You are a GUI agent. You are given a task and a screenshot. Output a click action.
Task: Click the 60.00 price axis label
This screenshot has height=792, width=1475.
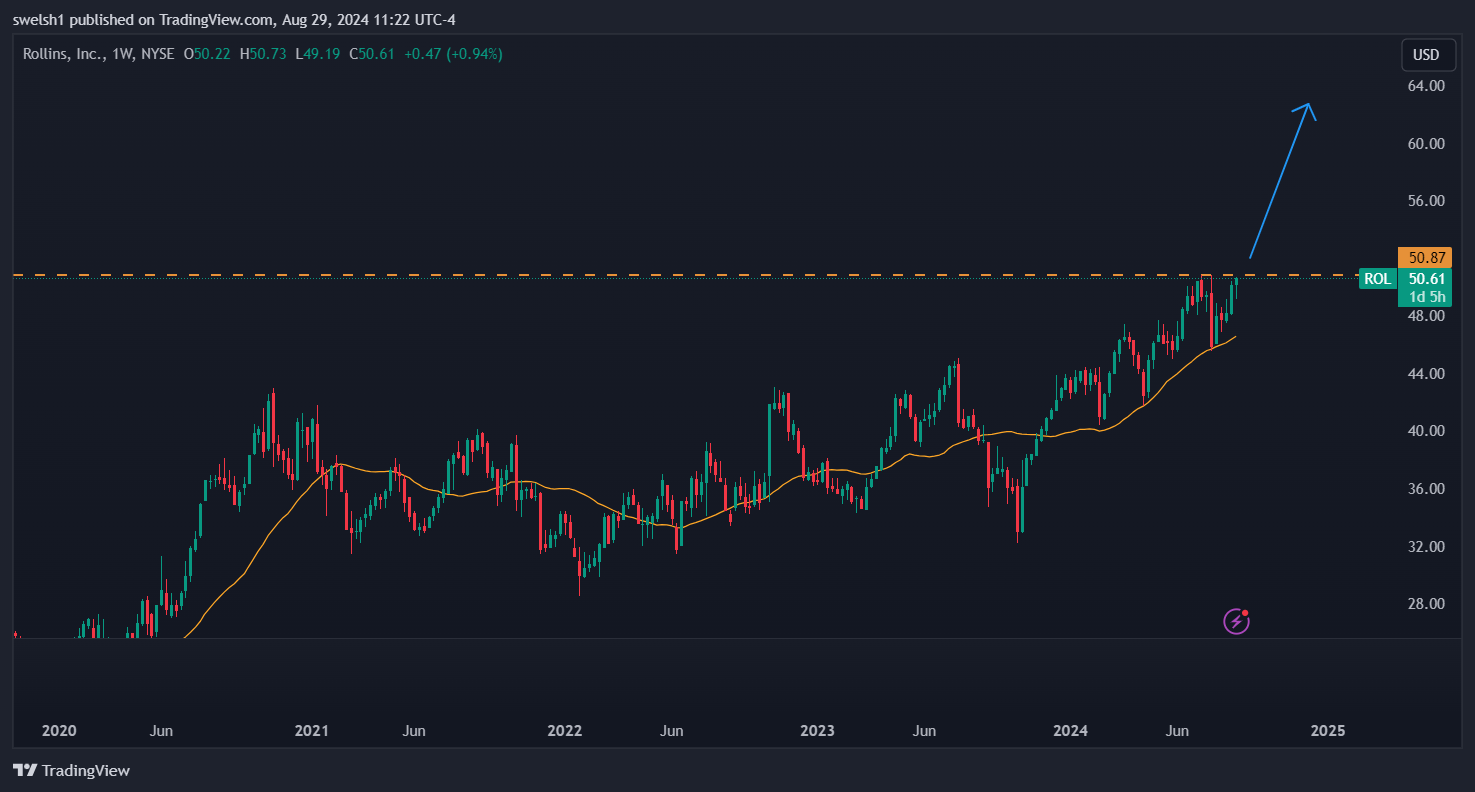pos(1425,143)
